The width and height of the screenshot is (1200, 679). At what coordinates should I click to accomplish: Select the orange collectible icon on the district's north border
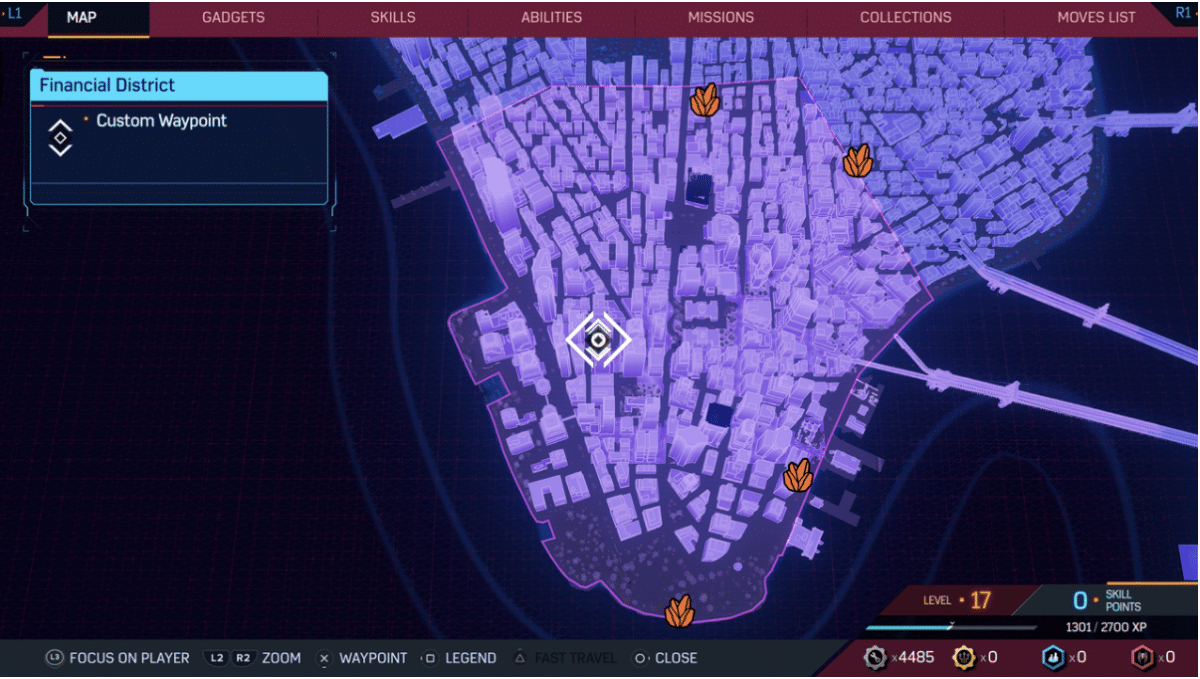(705, 100)
